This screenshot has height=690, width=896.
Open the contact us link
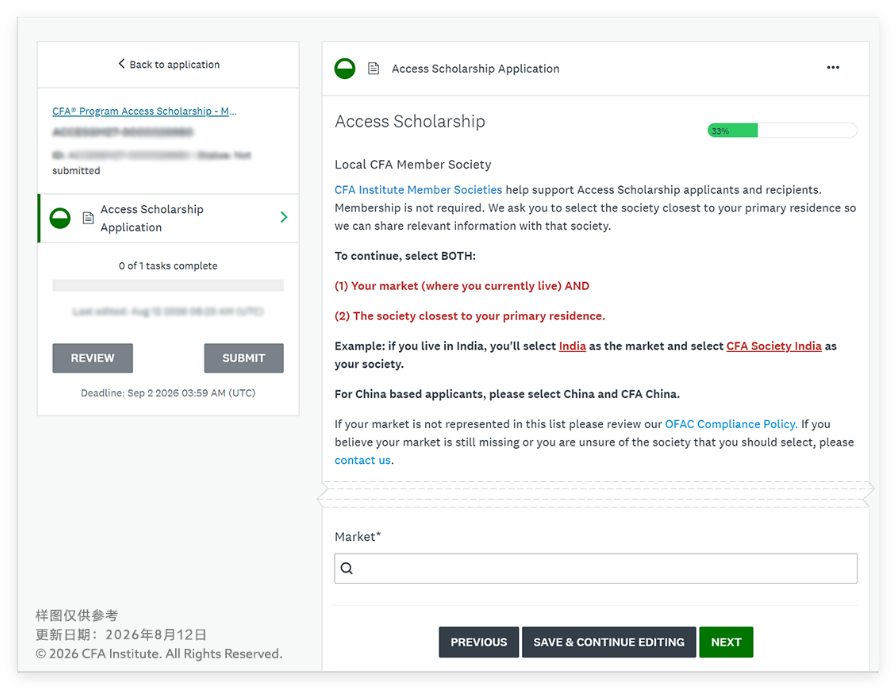[363, 460]
